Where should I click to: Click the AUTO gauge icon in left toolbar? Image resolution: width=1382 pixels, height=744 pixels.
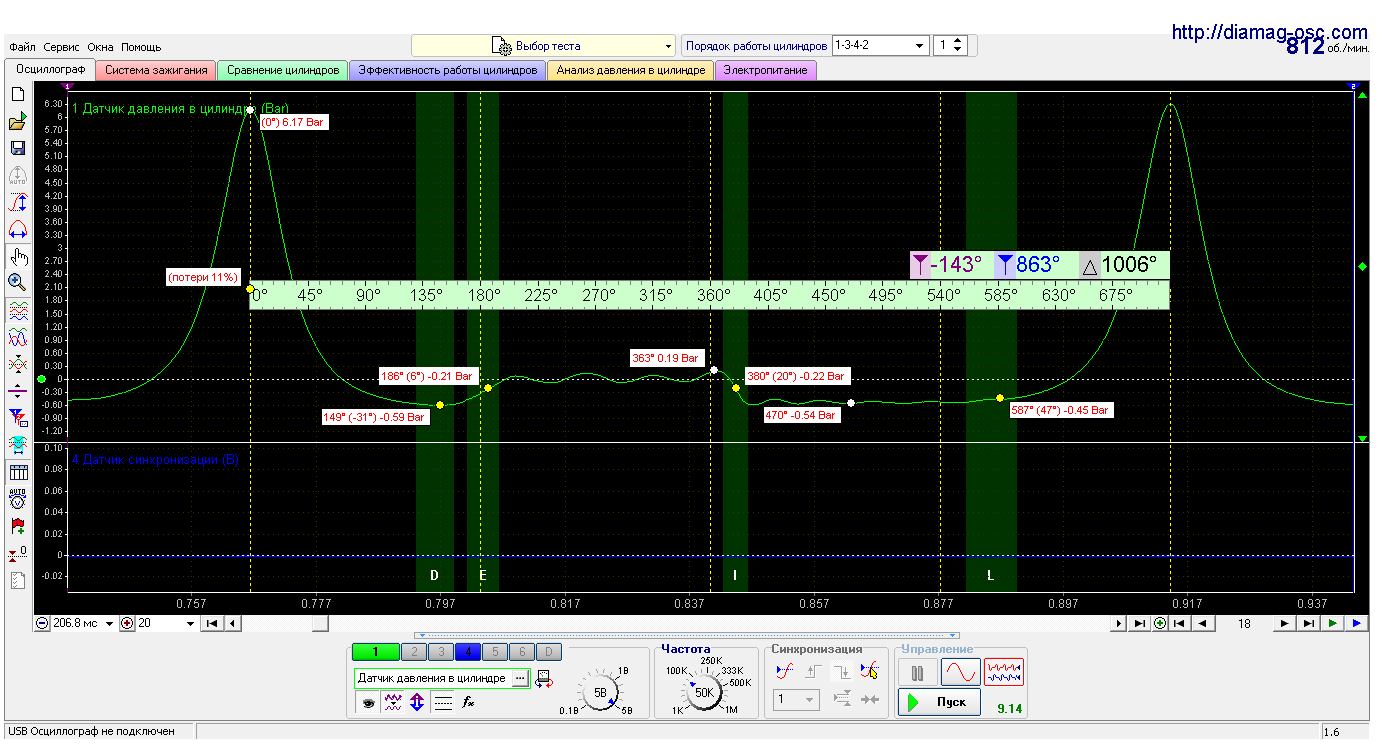[x=17, y=499]
